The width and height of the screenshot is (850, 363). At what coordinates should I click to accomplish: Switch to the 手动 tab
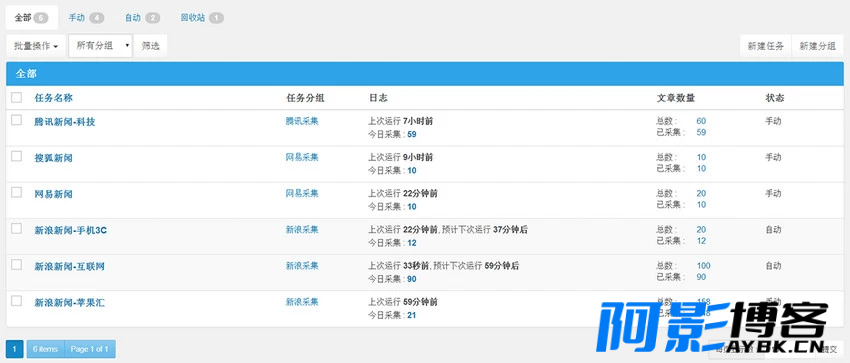pos(86,18)
